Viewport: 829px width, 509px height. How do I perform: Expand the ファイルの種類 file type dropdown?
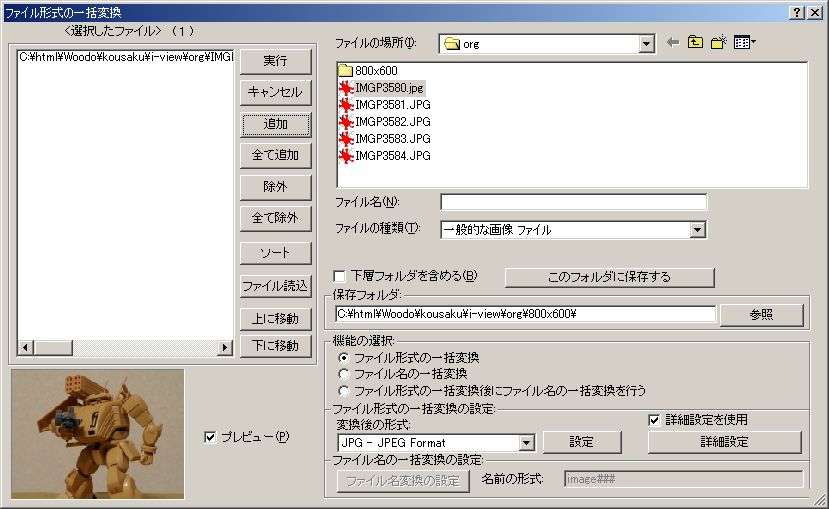tap(698, 230)
